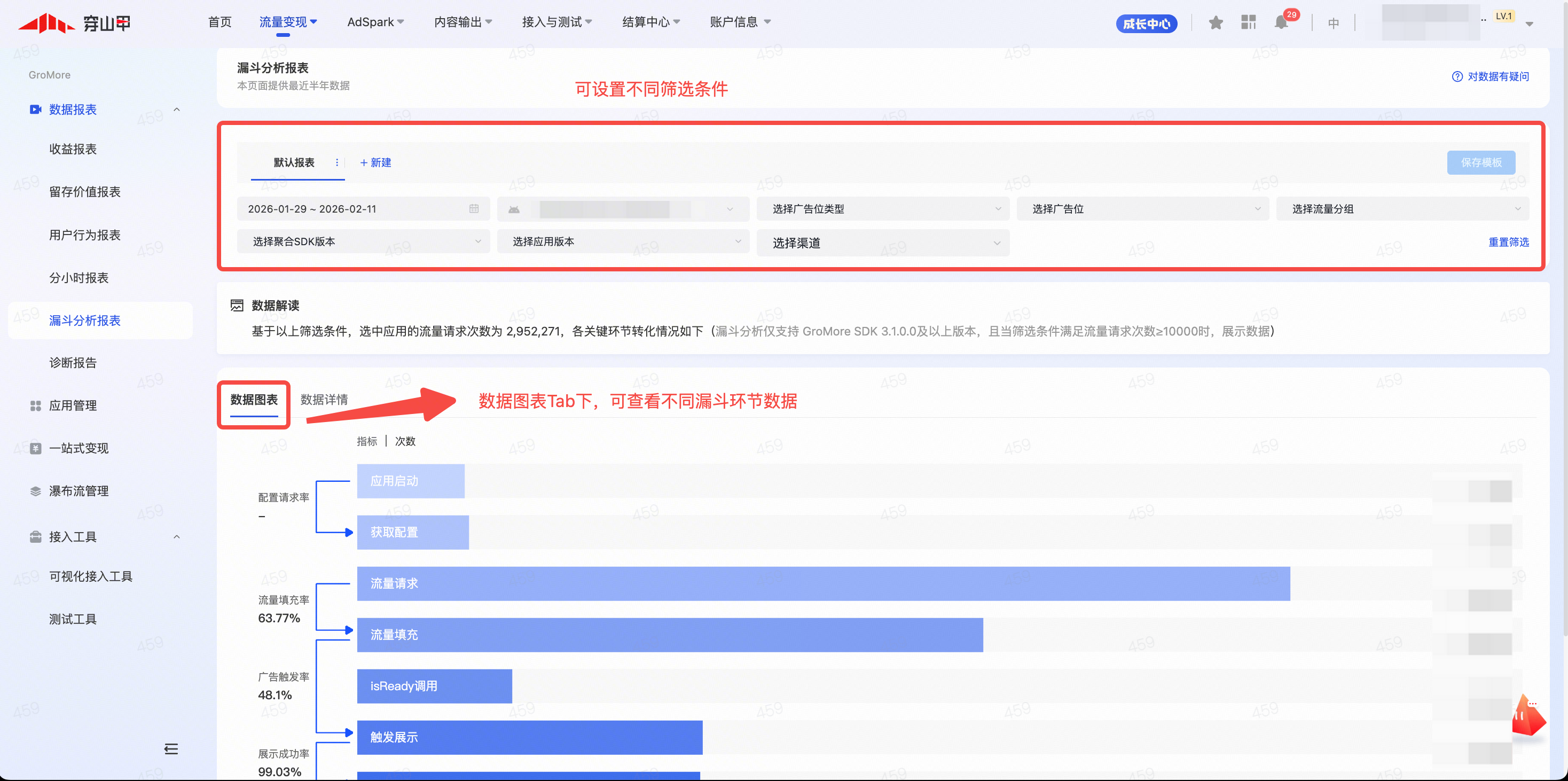The width and height of the screenshot is (1568, 781).
Task: Expand the 选择聚合SDK版本 dropdown
Action: point(363,241)
